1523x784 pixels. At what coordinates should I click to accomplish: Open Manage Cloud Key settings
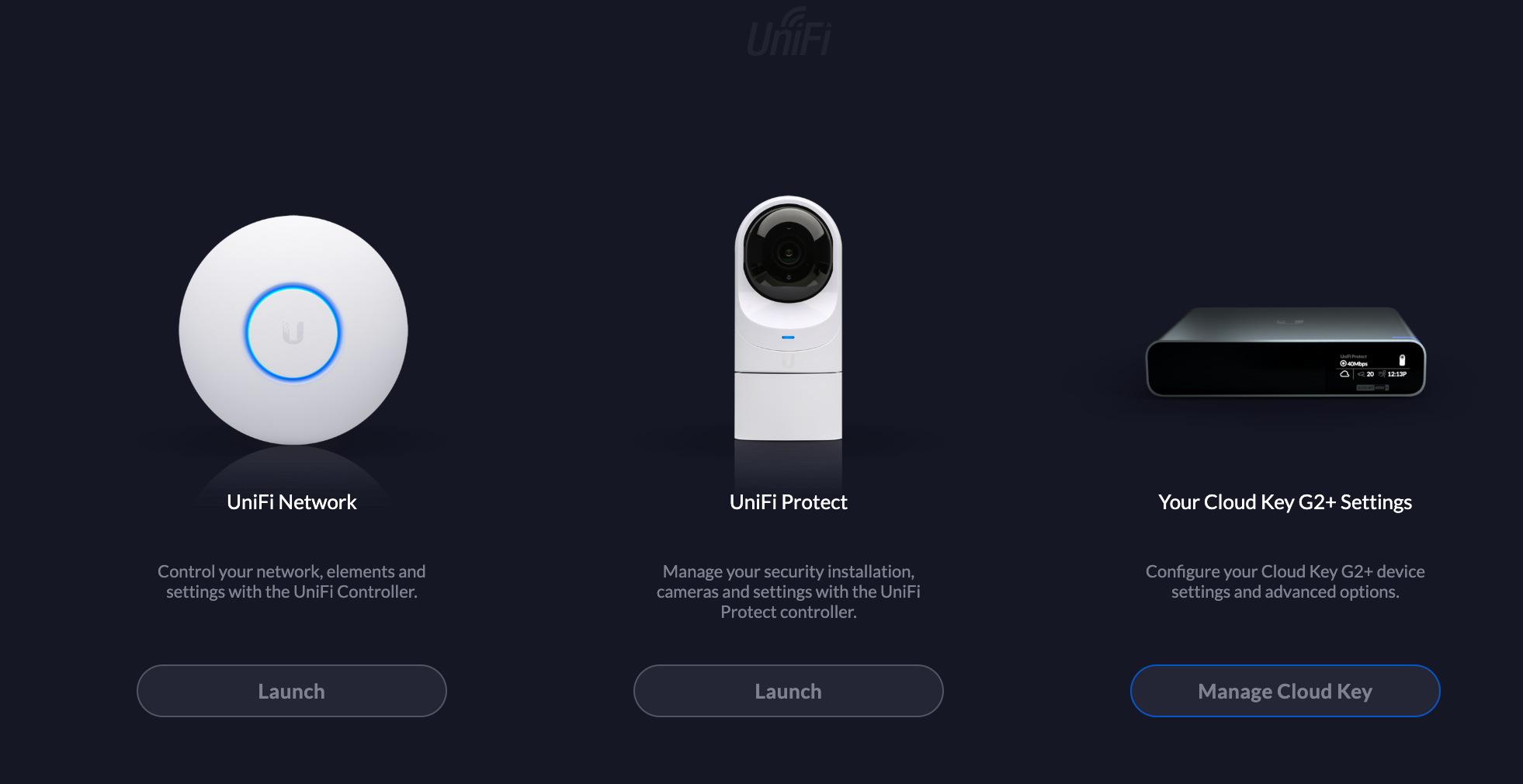click(x=1285, y=691)
